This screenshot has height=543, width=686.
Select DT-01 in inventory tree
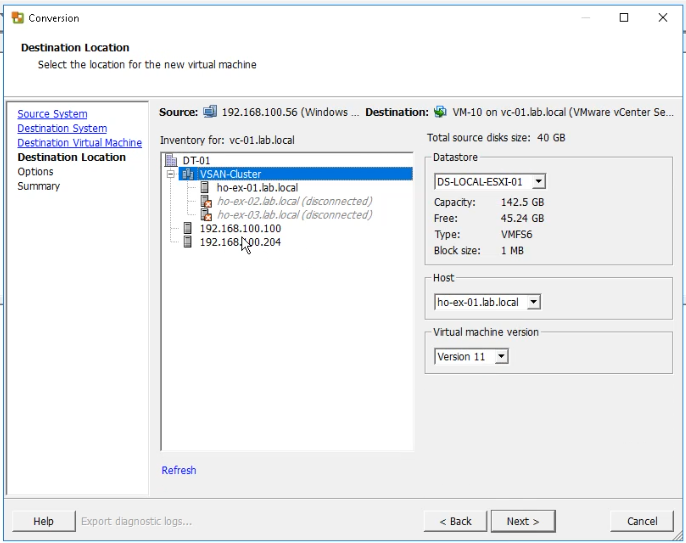[x=196, y=161]
